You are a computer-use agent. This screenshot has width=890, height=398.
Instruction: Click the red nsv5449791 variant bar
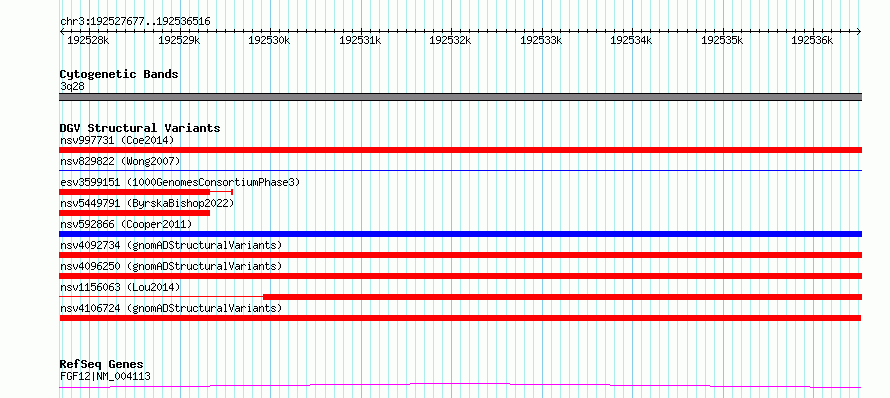point(135,213)
